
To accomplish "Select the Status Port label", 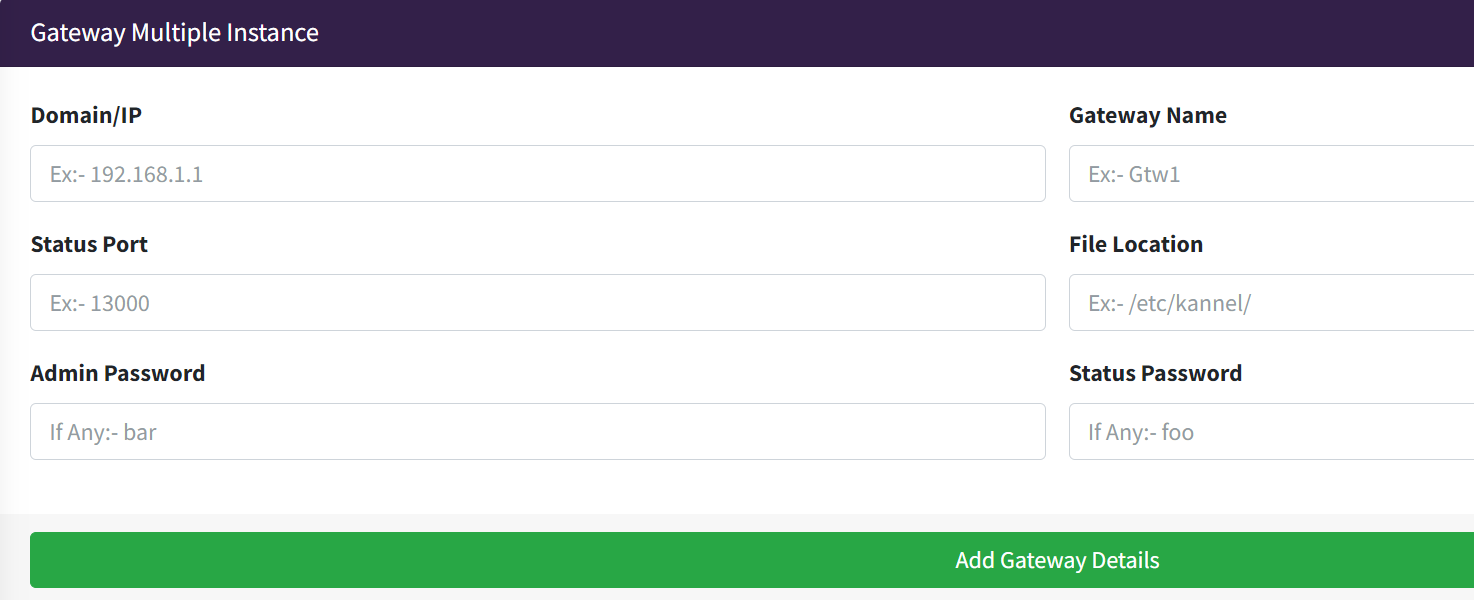I will [x=89, y=244].
